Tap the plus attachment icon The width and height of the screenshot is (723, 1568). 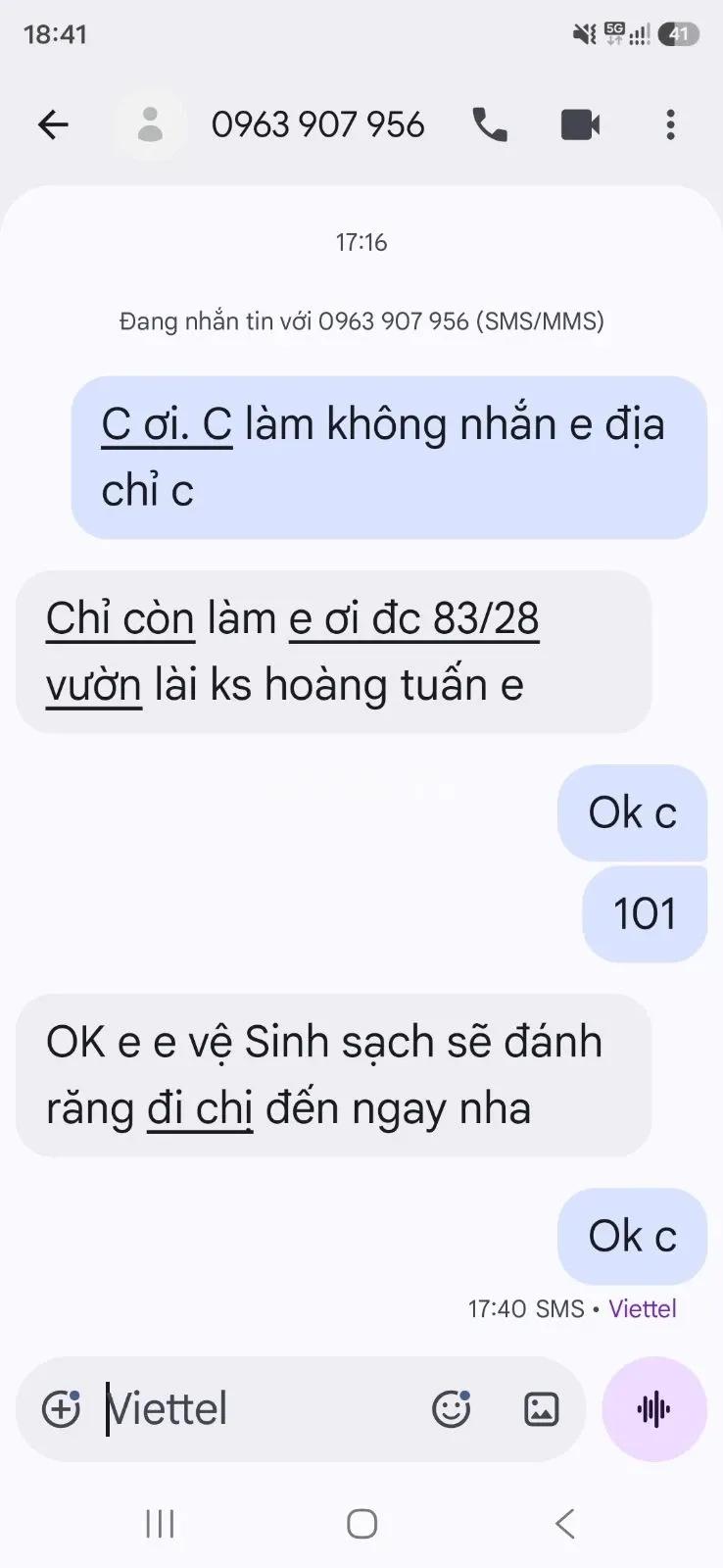pos(61,1409)
